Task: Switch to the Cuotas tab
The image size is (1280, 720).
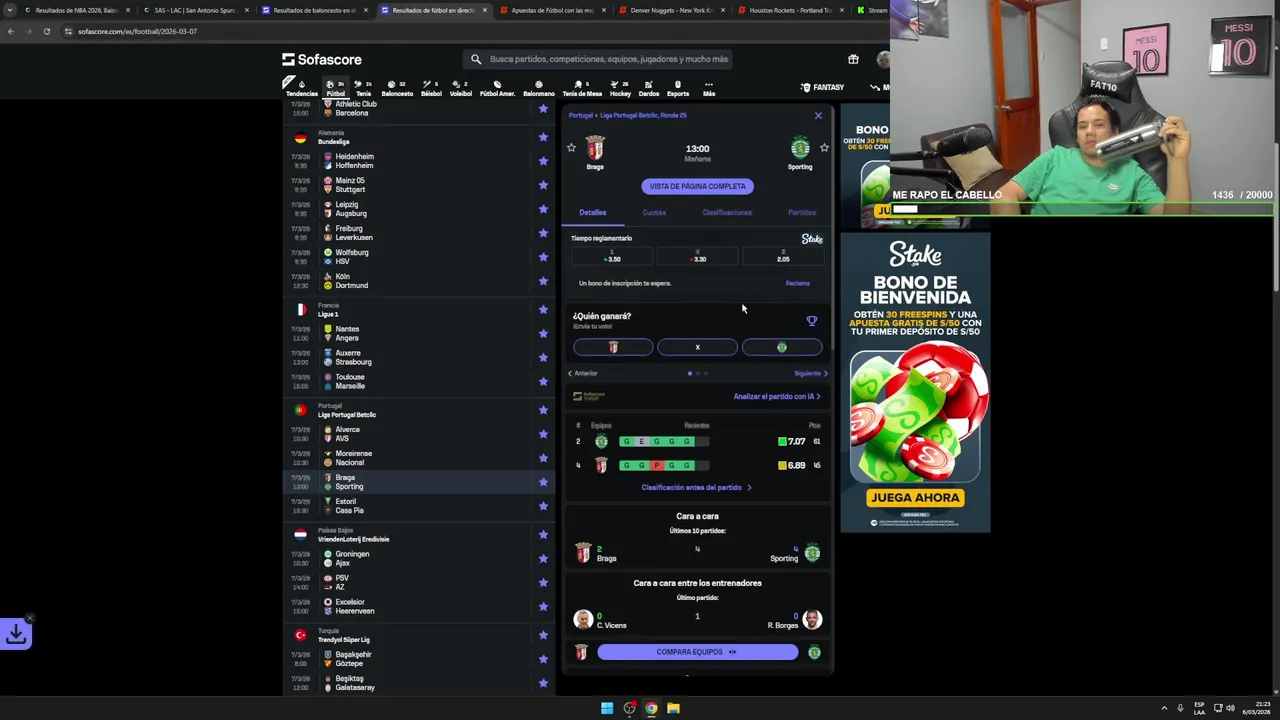Action: point(654,213)
